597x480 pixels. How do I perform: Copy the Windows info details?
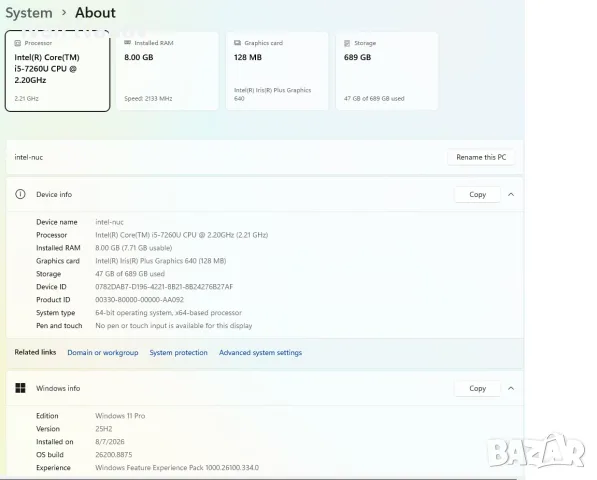[477, 388]
